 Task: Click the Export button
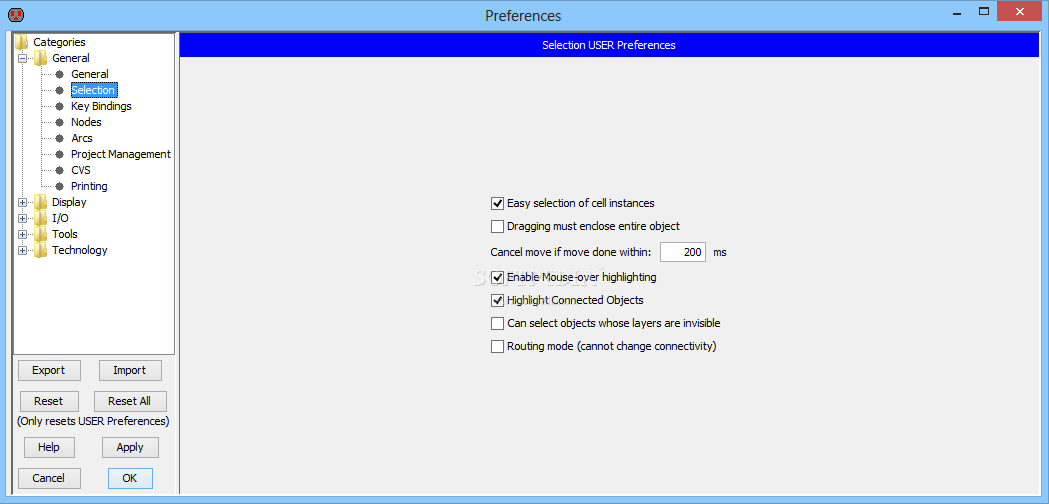click(x=49, y=370)
